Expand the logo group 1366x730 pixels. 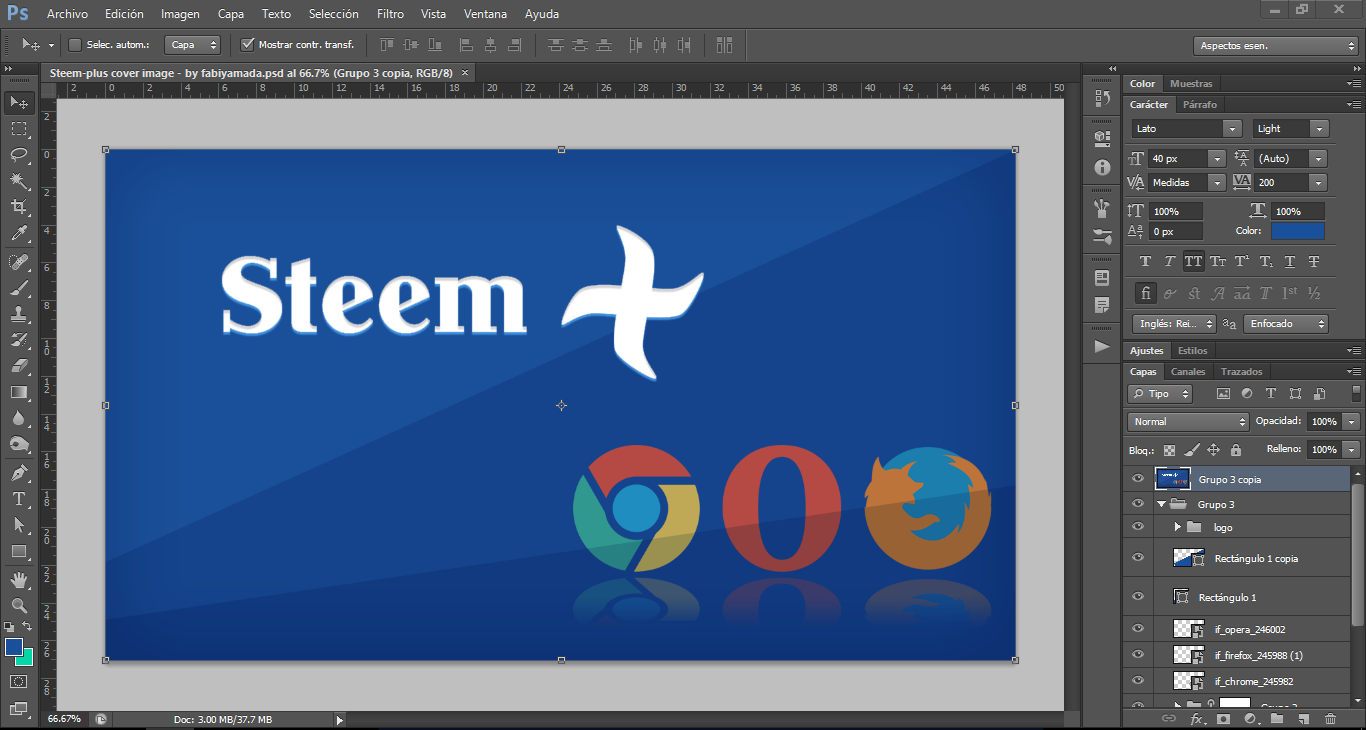point(1178,527)
